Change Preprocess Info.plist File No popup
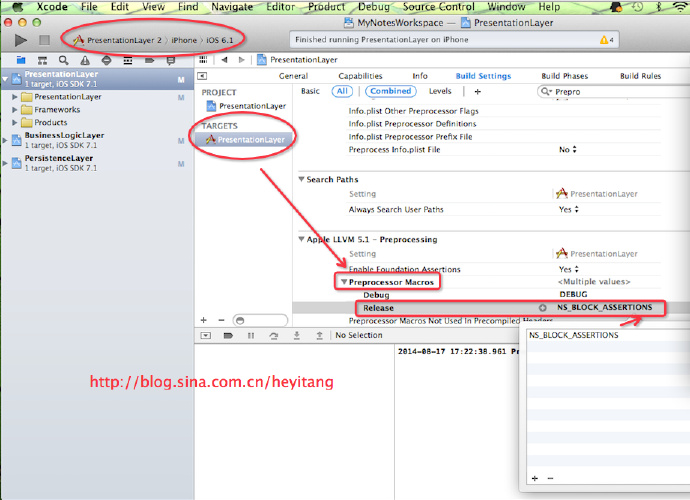Image resolution: width=690 pixels, height=500 pixels. 568,150
